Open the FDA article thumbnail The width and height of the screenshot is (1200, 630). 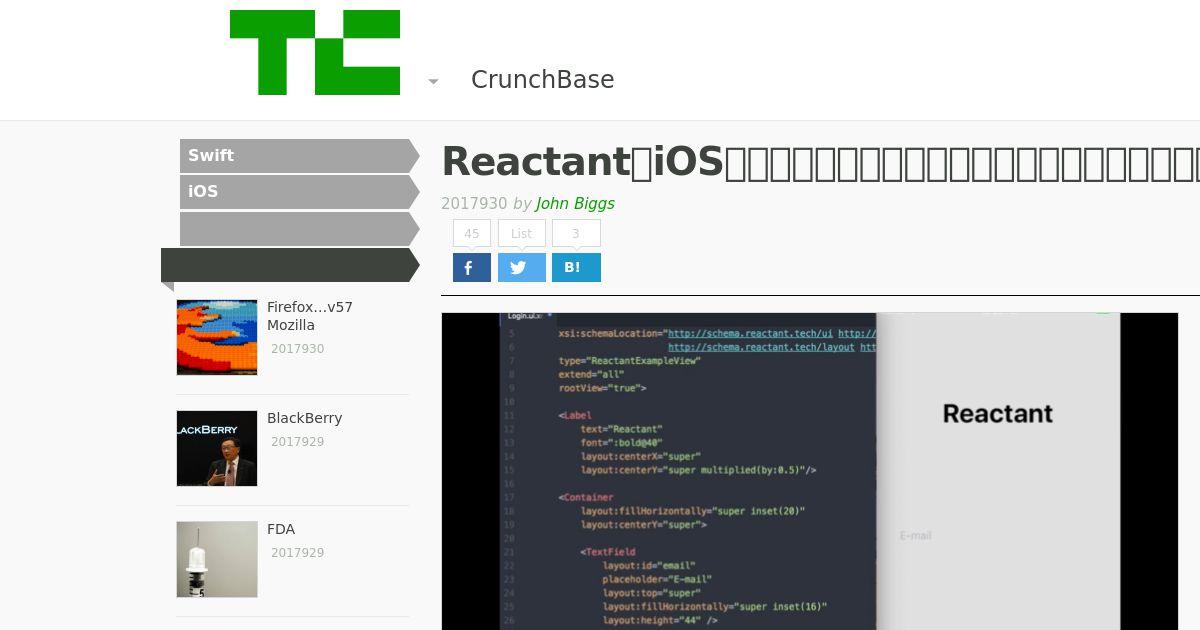coord(217,559)
